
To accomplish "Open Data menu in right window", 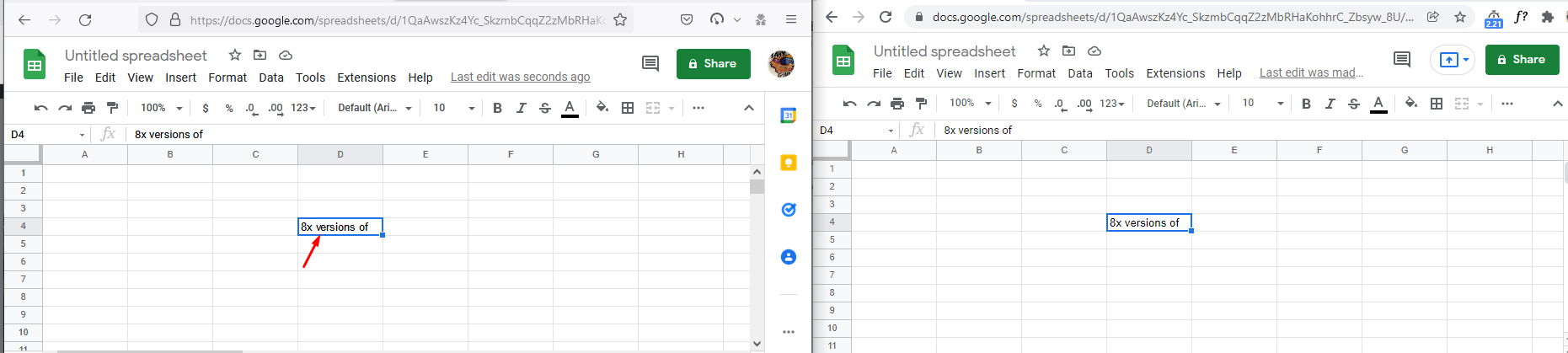I will tap(1080, 73).
